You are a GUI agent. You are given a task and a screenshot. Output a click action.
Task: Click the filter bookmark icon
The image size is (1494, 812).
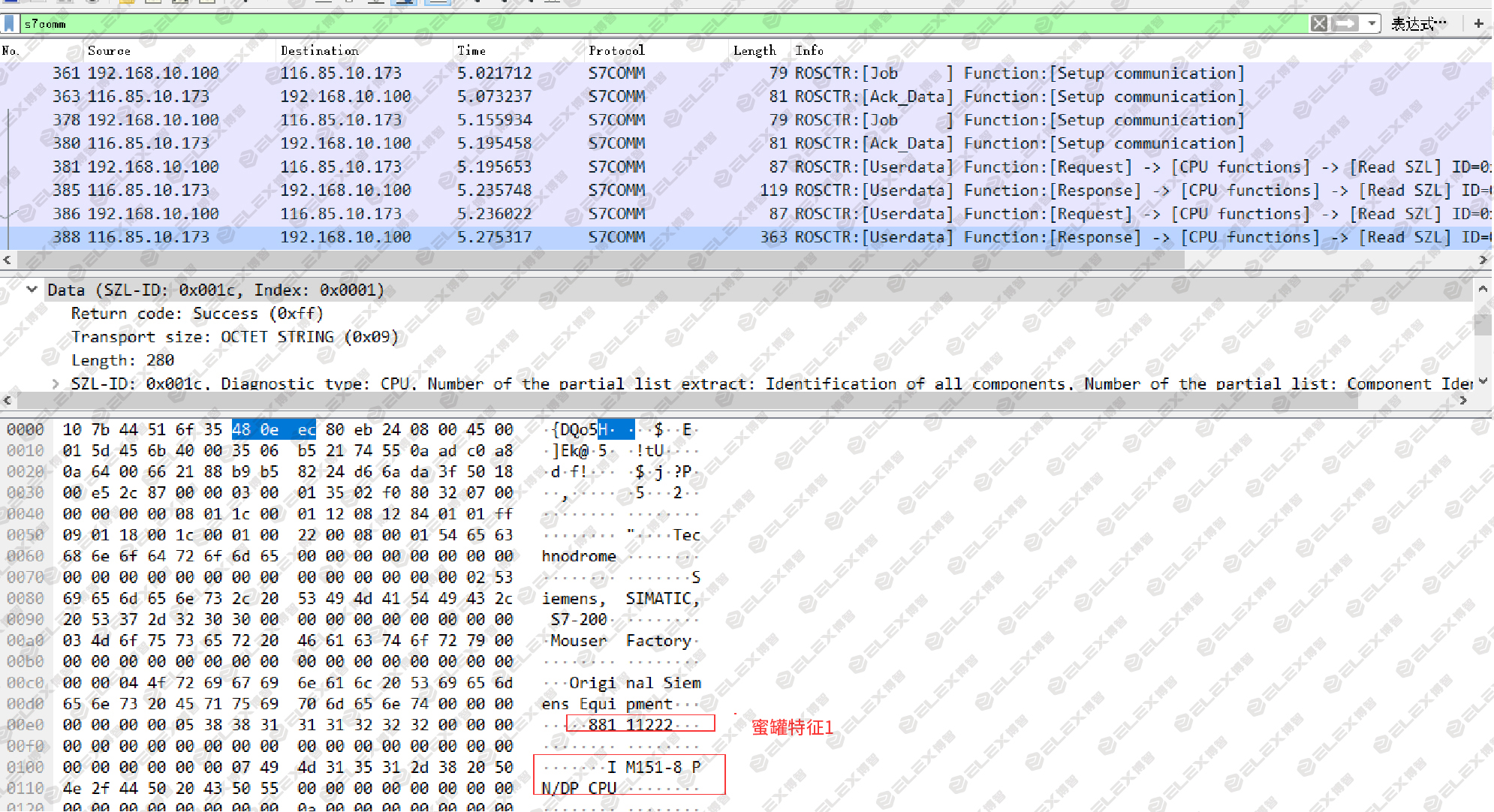pyautogui.click(x=10, y=23)
